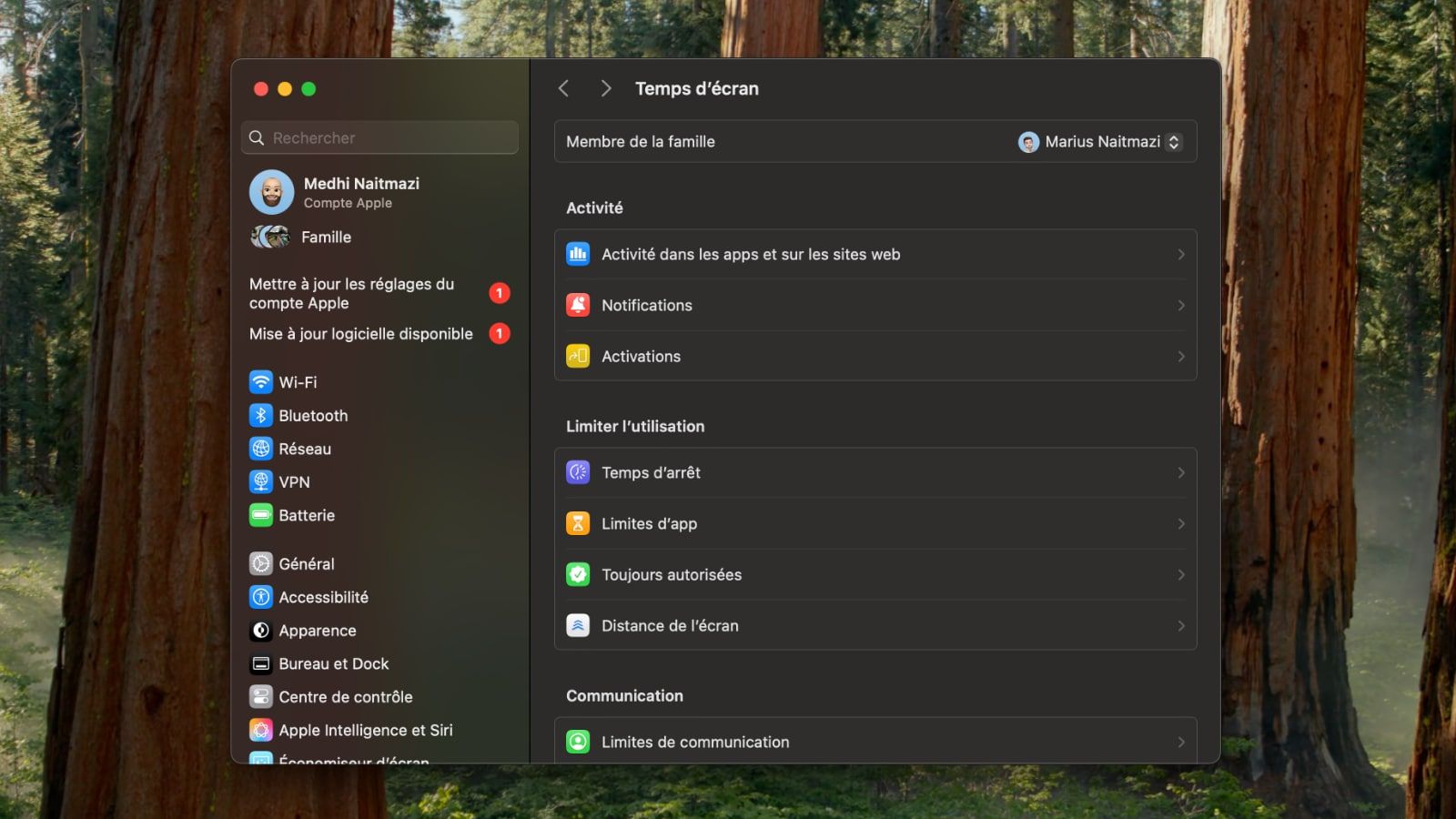Select the Accessibilité label in sidebar
Image resolution: width=1456 pixels, height=819 pixels.
click(323, 597)
